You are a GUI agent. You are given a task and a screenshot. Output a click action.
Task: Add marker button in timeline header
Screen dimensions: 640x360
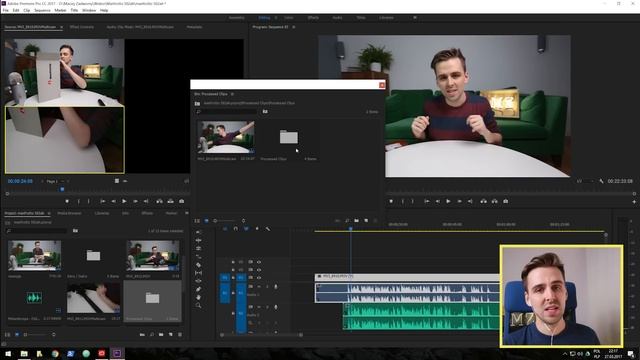click(x=257, y=229)
